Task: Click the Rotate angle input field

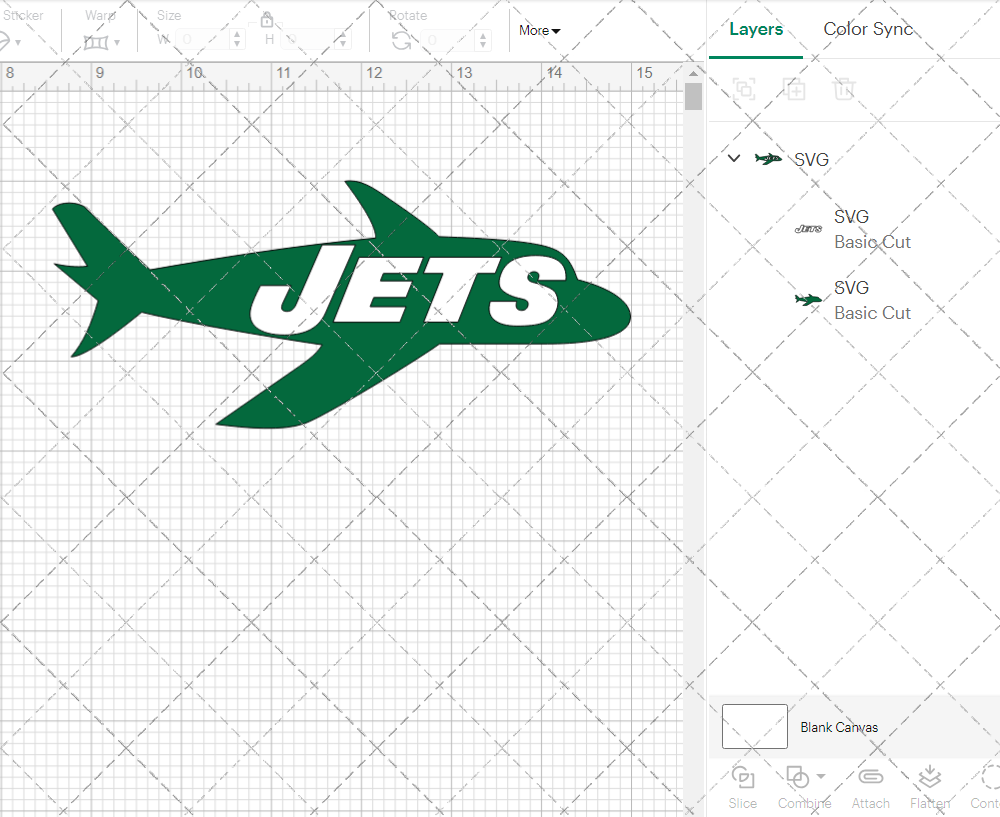Action: [x=450, y=40]
